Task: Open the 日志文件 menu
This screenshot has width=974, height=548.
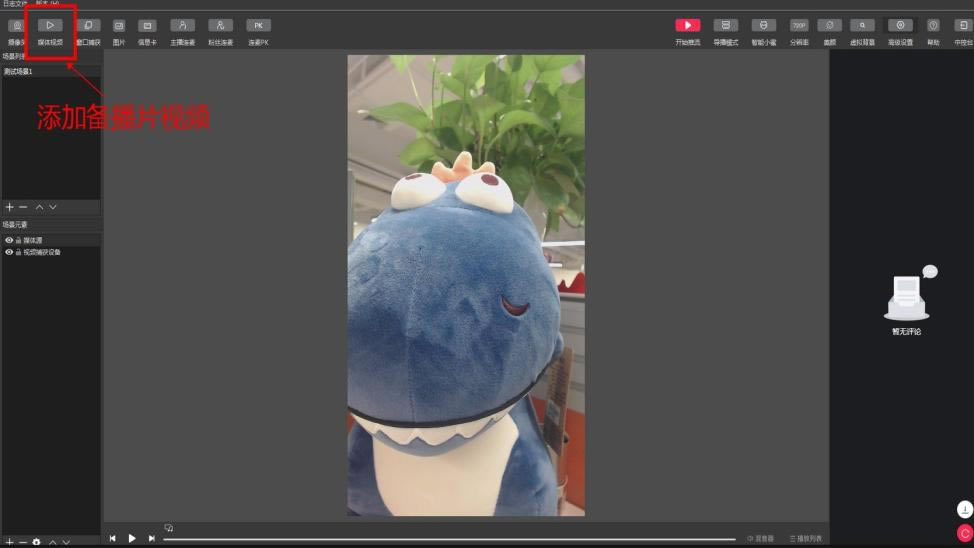Action: point(16,4)
